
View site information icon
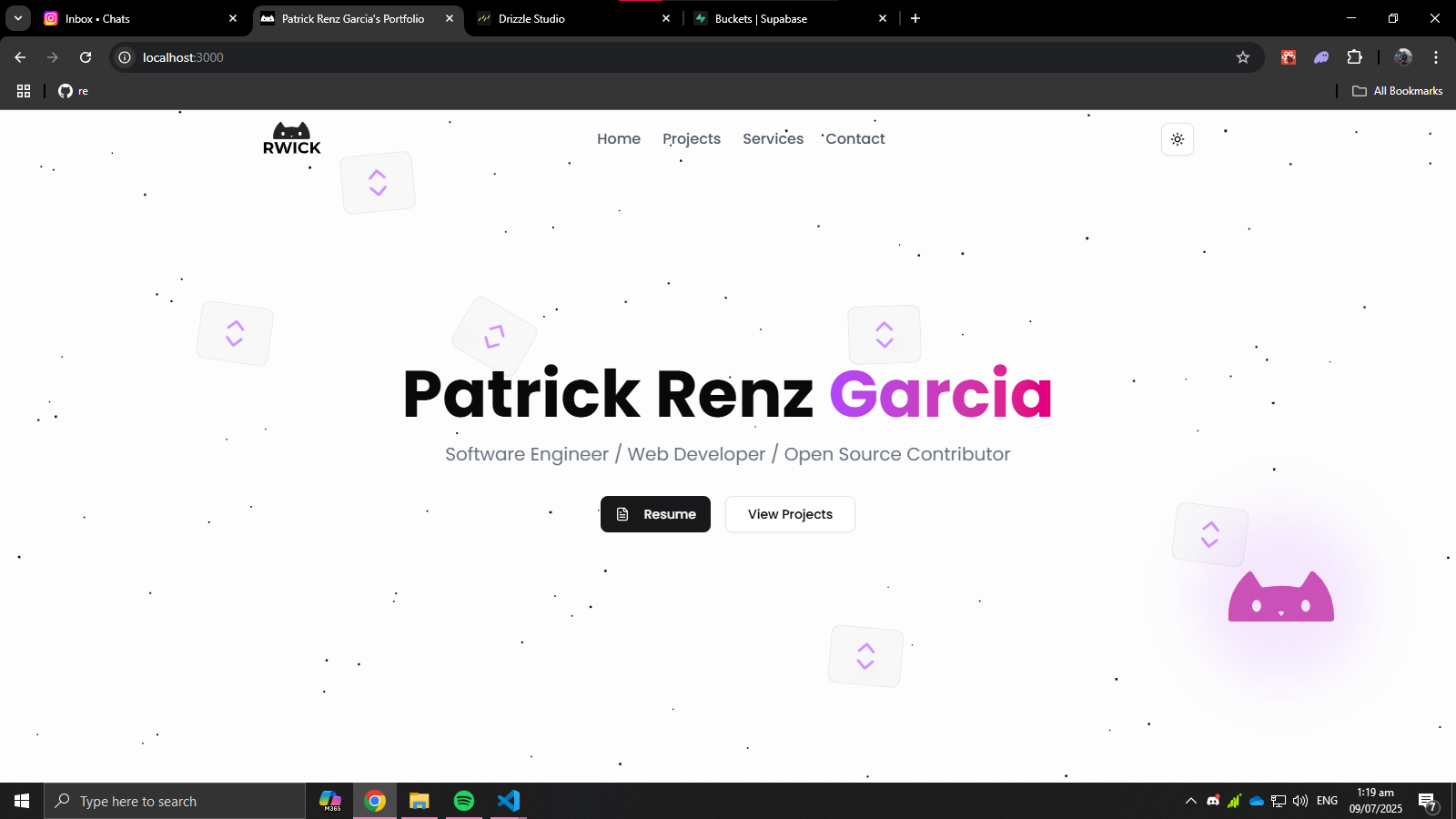(x=126, y=57)
